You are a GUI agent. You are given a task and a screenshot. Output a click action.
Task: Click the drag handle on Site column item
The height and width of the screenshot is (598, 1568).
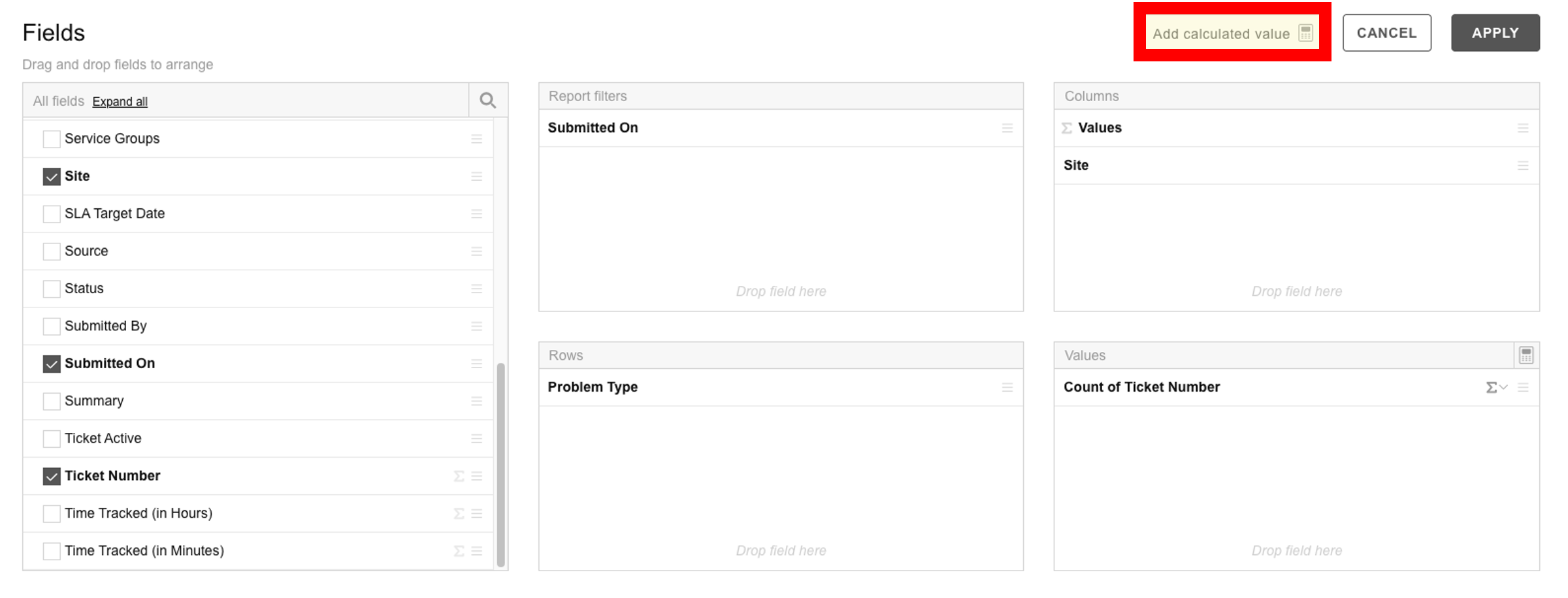click(1523, 166)
